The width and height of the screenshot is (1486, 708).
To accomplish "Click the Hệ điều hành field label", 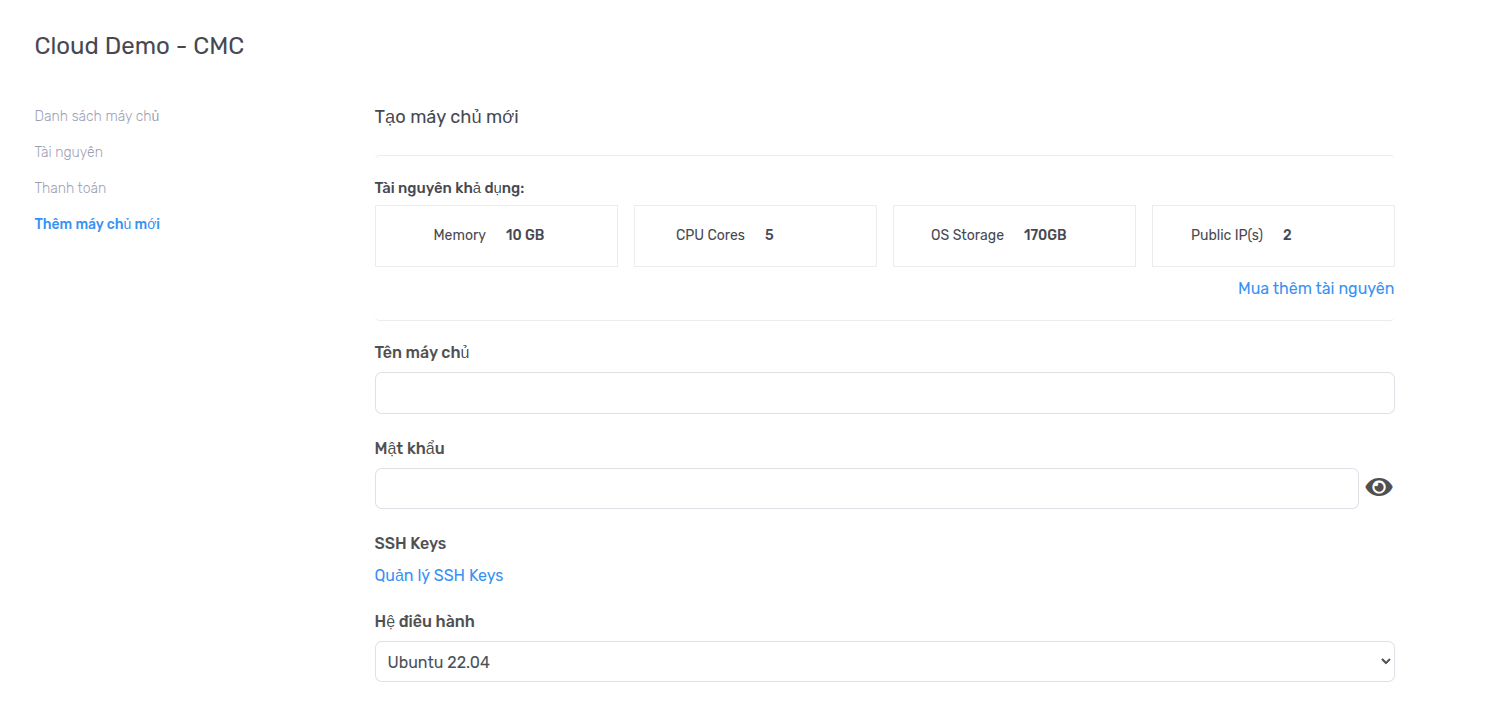I will (424, 621).
